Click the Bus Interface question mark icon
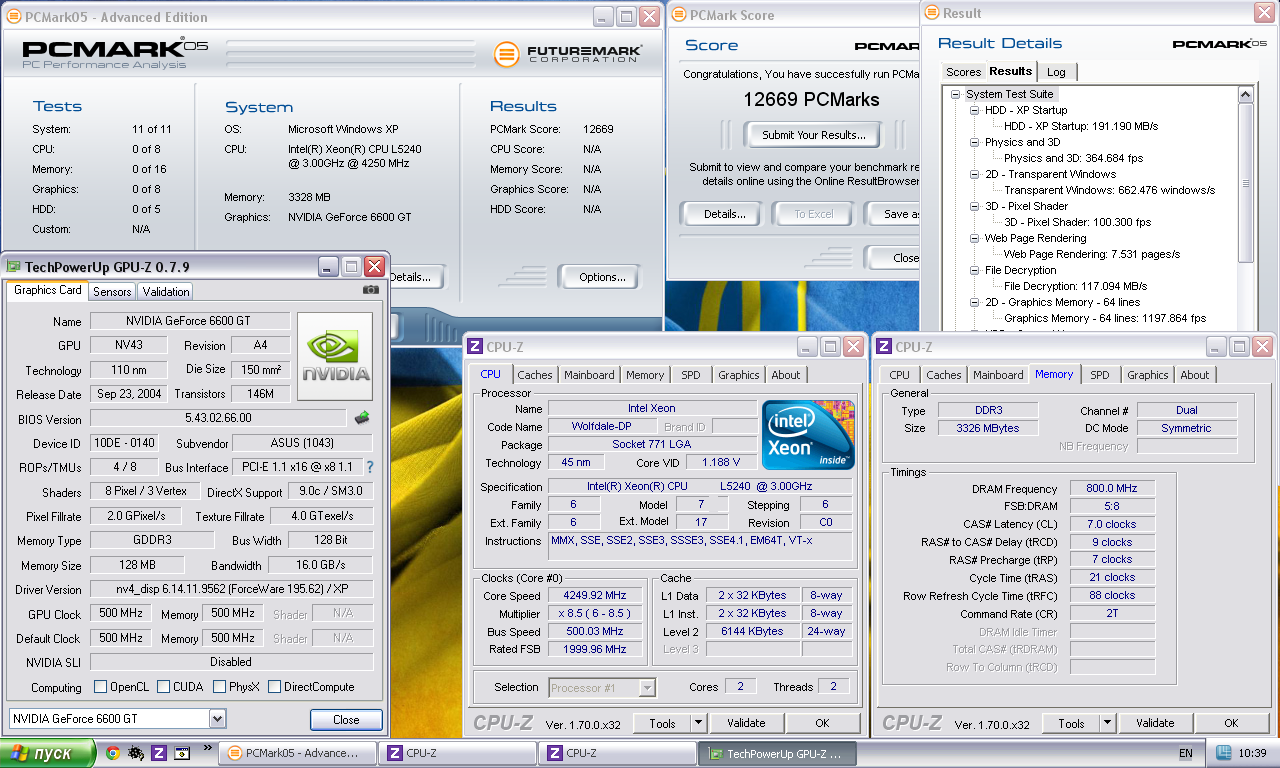This screenshot has height=768, width=1280. coord(370,467)
